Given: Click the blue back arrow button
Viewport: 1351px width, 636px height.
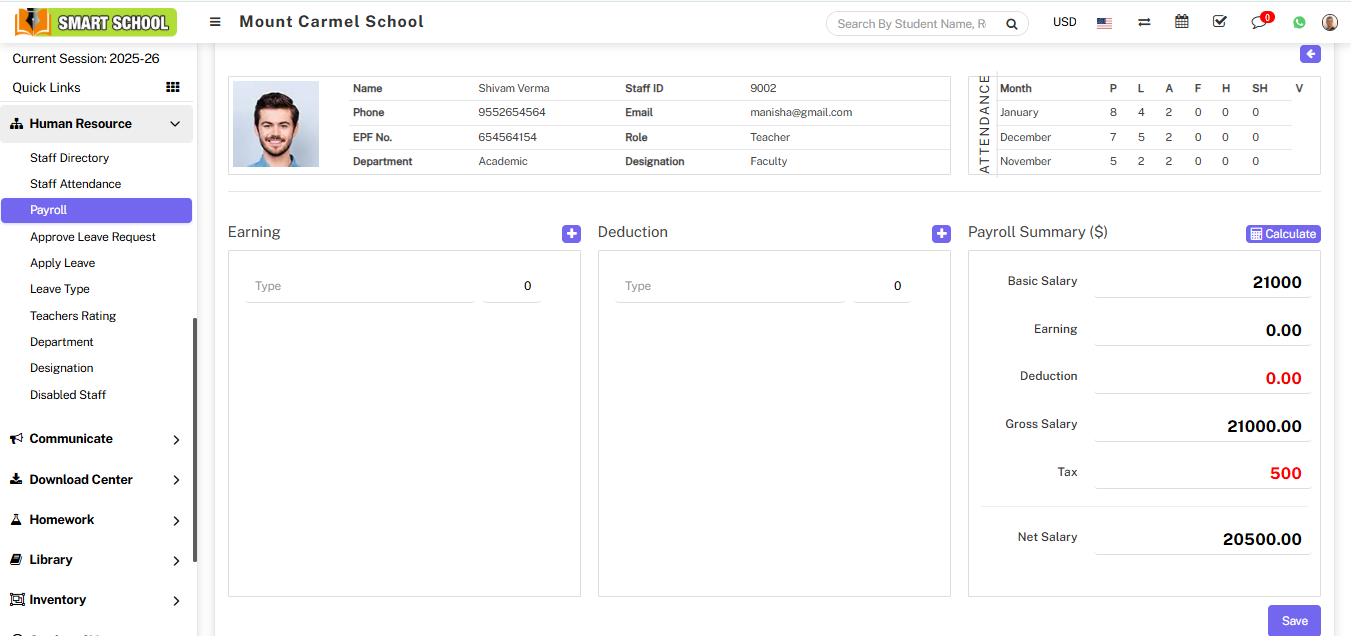Looking at the screenshot, I should [x=1310, y=53].
